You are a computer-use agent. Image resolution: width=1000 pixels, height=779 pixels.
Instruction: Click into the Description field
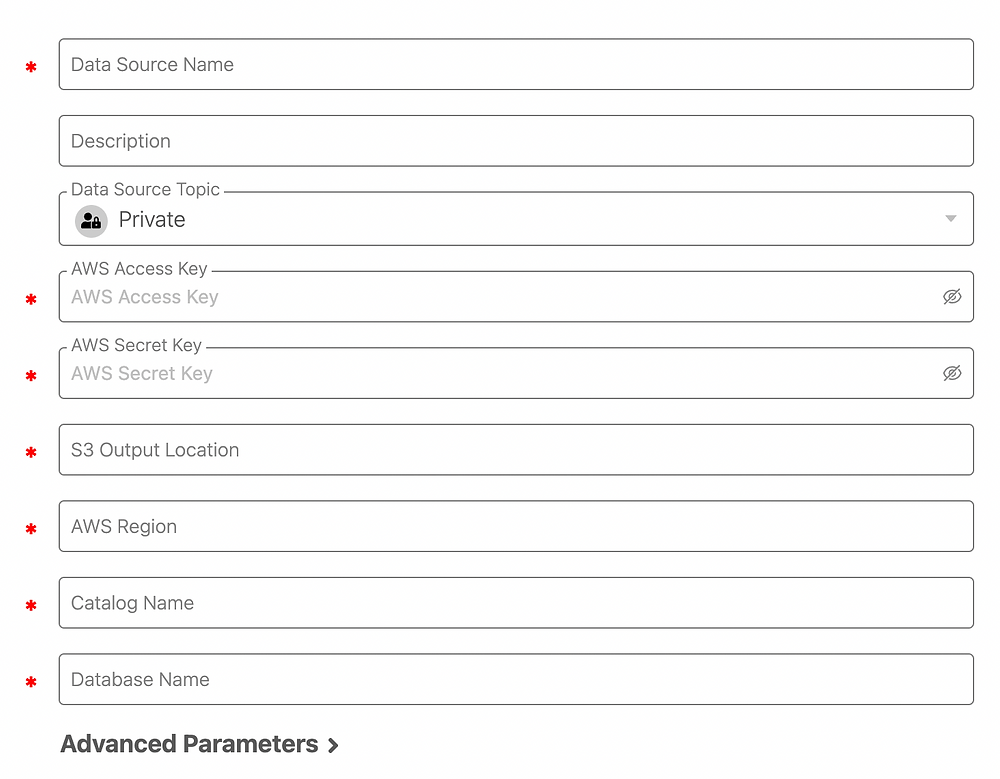click(516, 141)
